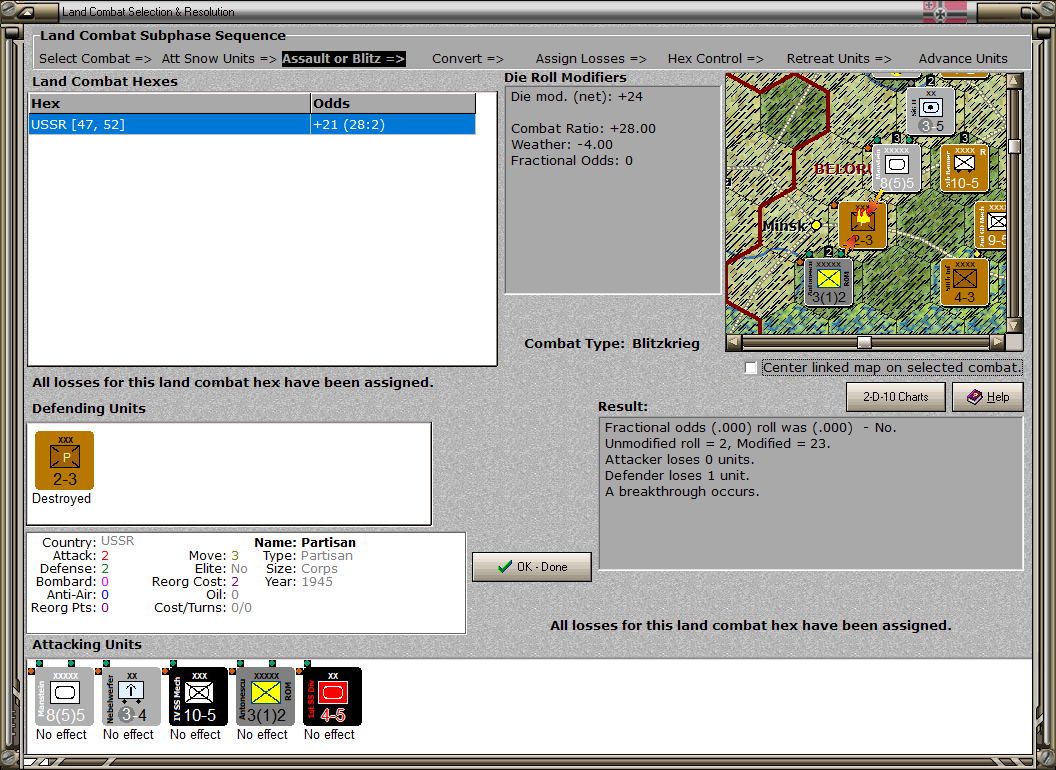Click the 'Weather: -4.00' line
1056x770 pixels.
click(x=562, y=144)
